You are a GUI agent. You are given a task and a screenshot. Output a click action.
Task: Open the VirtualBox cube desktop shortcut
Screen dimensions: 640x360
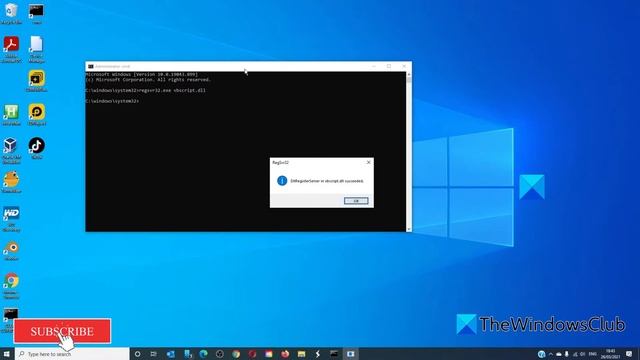tap(11, 151)
